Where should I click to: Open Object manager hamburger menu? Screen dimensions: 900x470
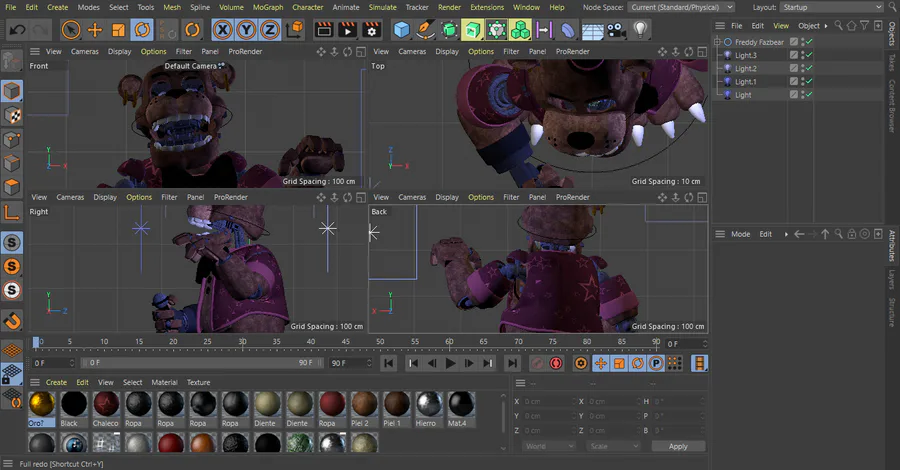tap(720, 26)
